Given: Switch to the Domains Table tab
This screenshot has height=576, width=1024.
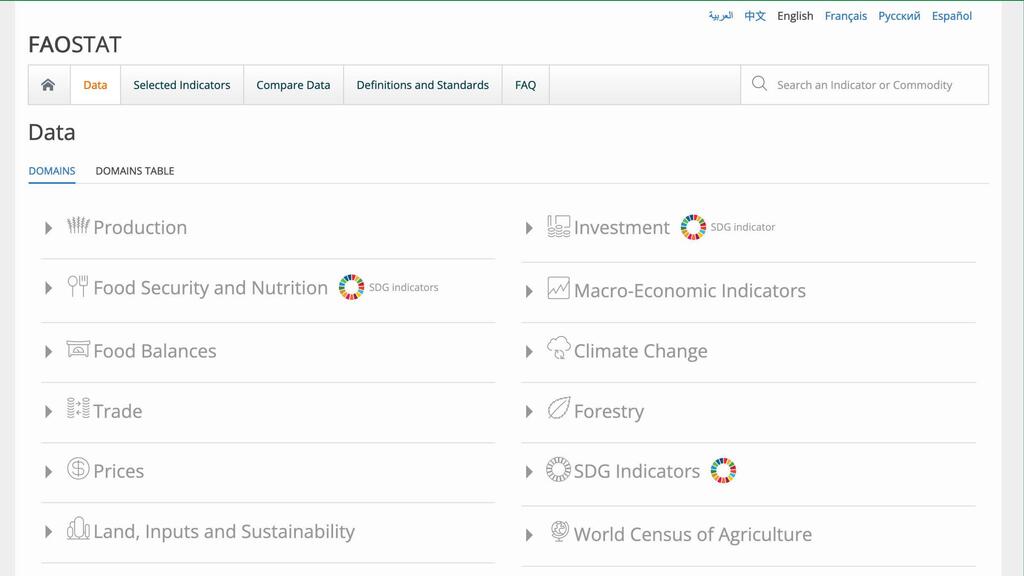Looking at the screenshot, I should click(135, 171).
